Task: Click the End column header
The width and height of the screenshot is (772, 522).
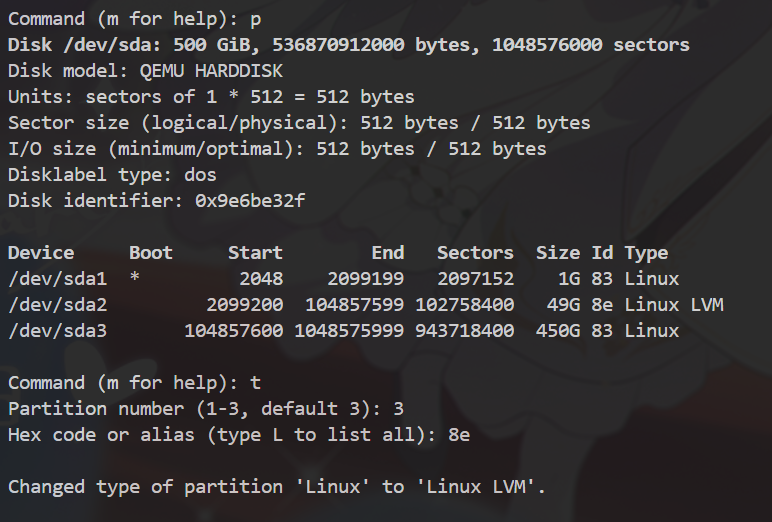Action: pyautogui.click(x=387, y=253)
